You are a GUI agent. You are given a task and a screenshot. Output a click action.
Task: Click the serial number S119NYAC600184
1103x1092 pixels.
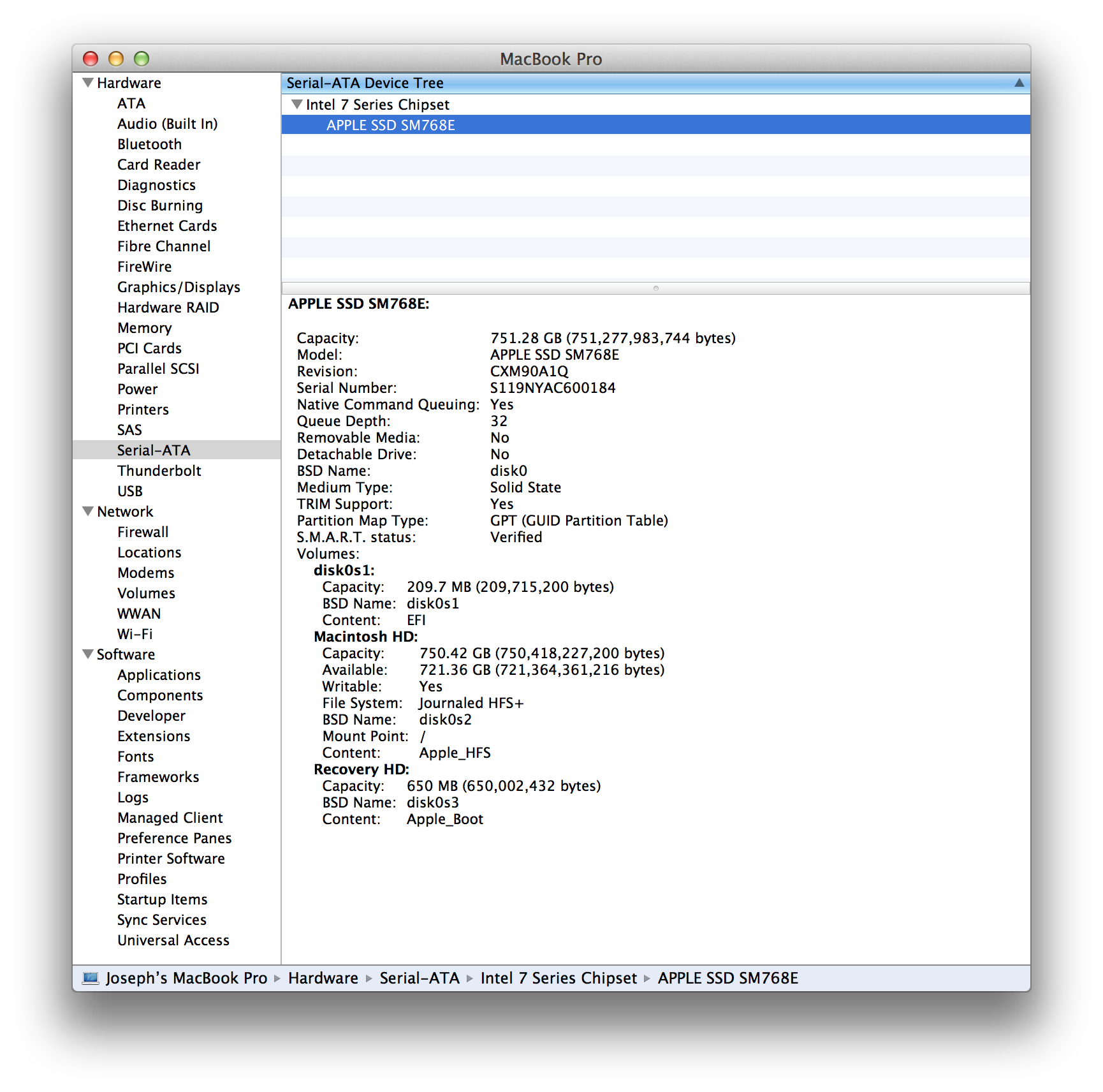coord(553,388)
